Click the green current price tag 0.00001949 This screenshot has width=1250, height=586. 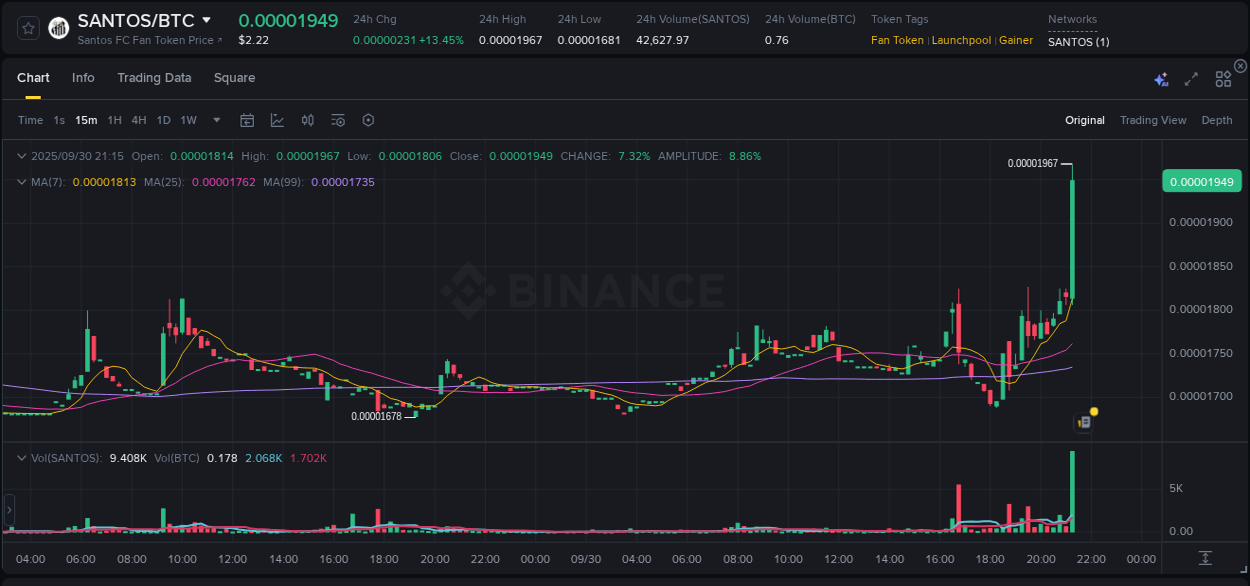click(1202, 181)
